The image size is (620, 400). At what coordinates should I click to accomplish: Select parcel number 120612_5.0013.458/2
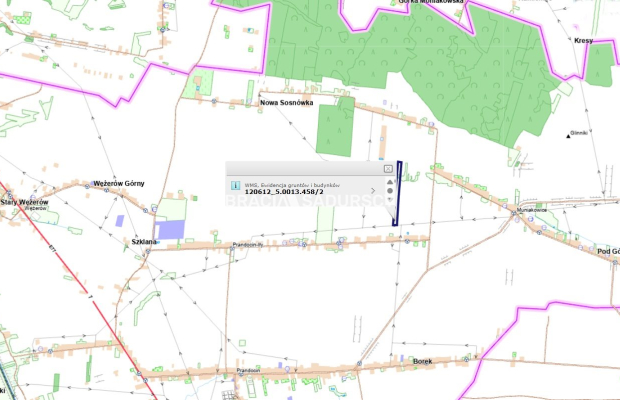[x=284, y=192]
